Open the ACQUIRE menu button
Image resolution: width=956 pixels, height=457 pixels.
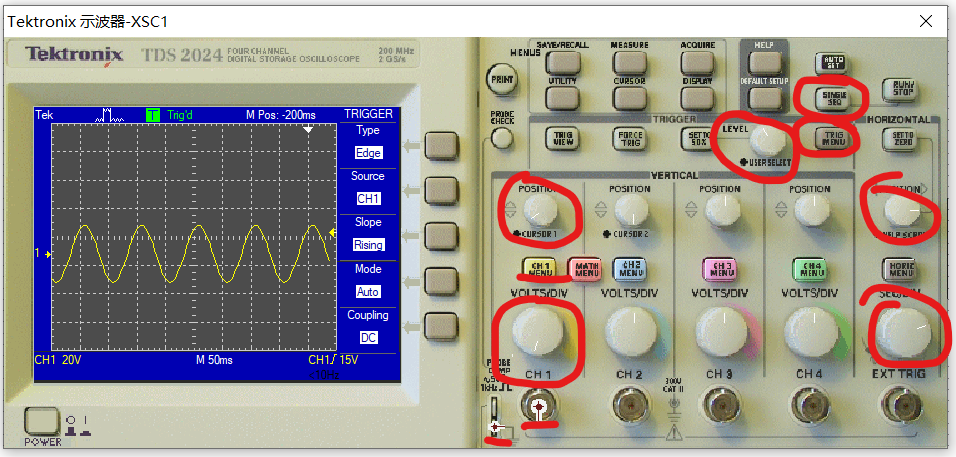(697, 62)
